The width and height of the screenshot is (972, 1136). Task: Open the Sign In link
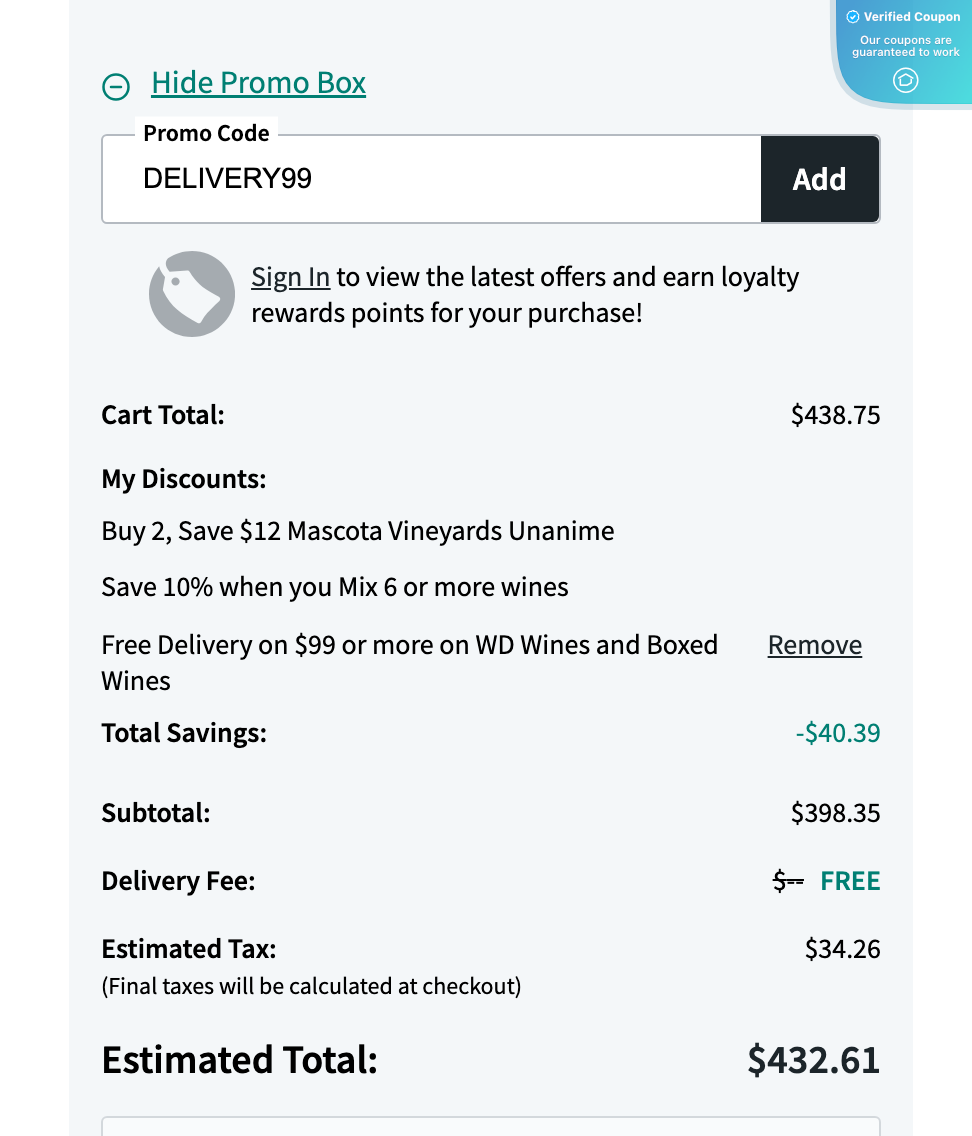pyautogui.click(x=290, y=277)
